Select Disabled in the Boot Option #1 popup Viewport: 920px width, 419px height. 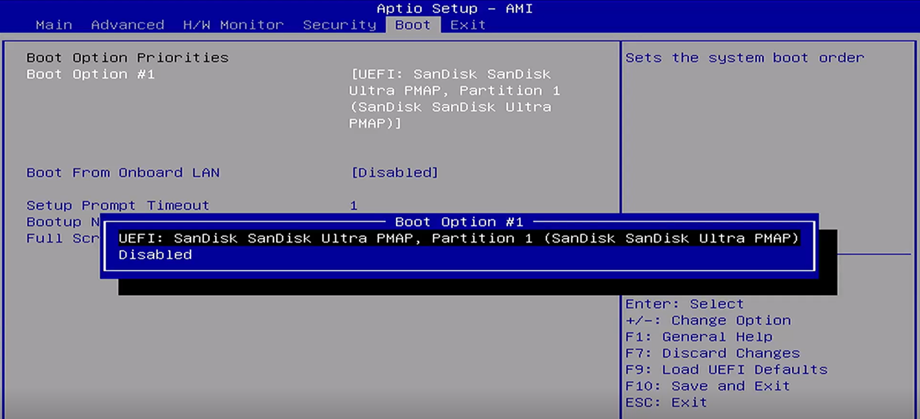point(155,255)
